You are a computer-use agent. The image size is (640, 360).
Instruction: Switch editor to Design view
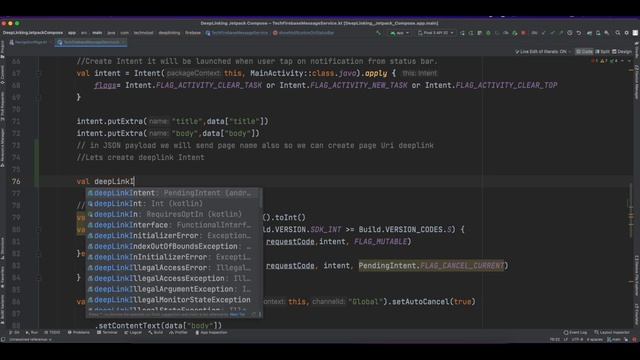(622, 52)
